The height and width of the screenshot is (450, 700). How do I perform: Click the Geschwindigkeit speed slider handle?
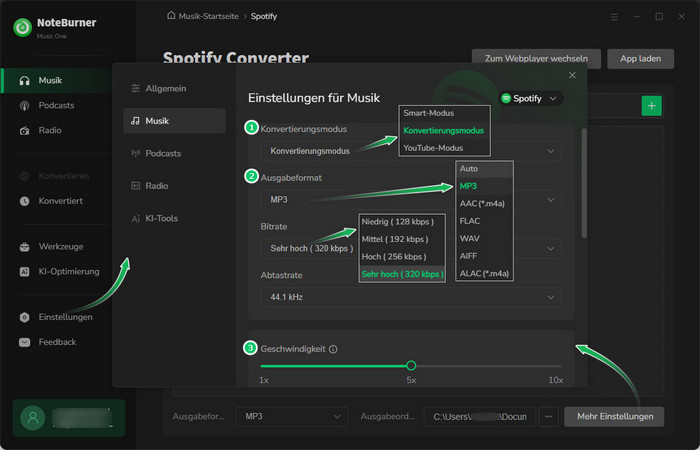pos(411,366)
